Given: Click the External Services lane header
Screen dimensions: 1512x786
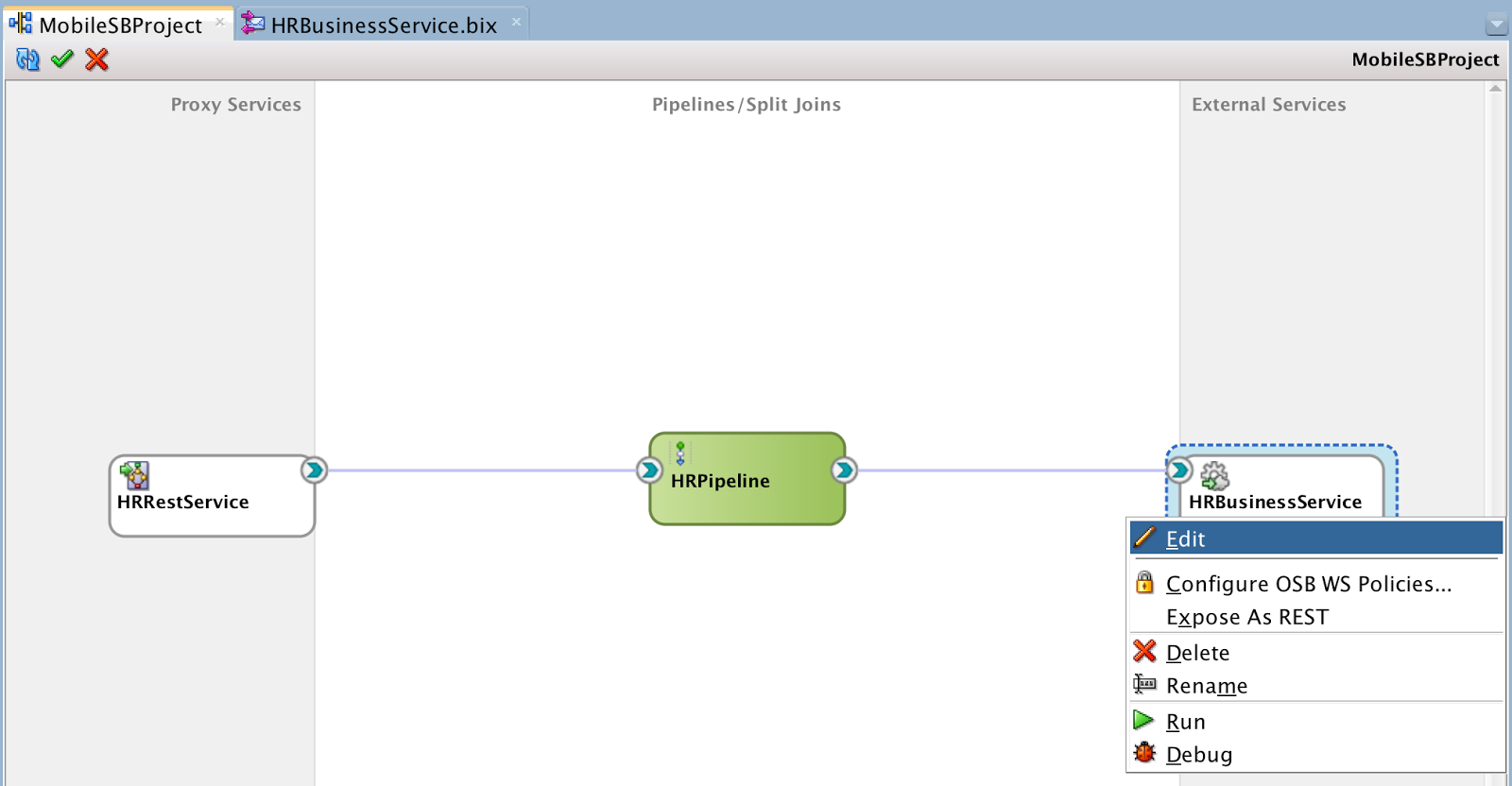Looking at the screenshot, I should point(1268,105).
